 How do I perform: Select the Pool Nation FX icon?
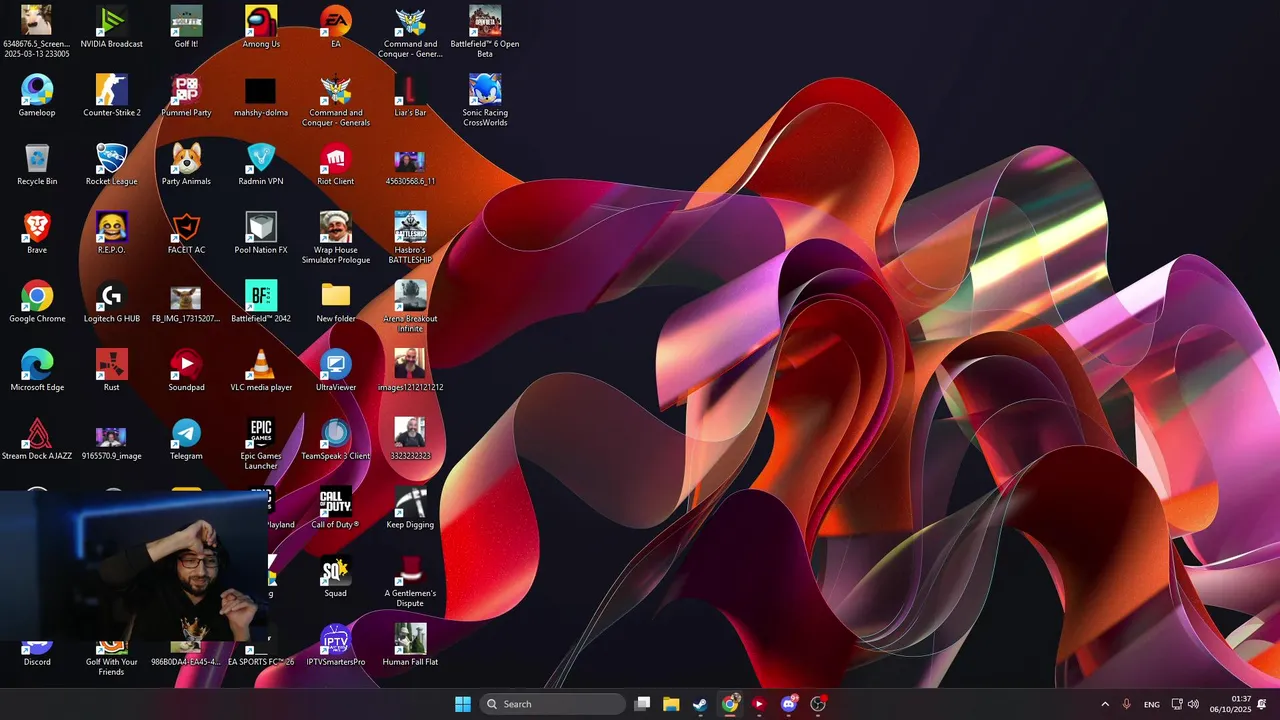[x=261, y=233]
